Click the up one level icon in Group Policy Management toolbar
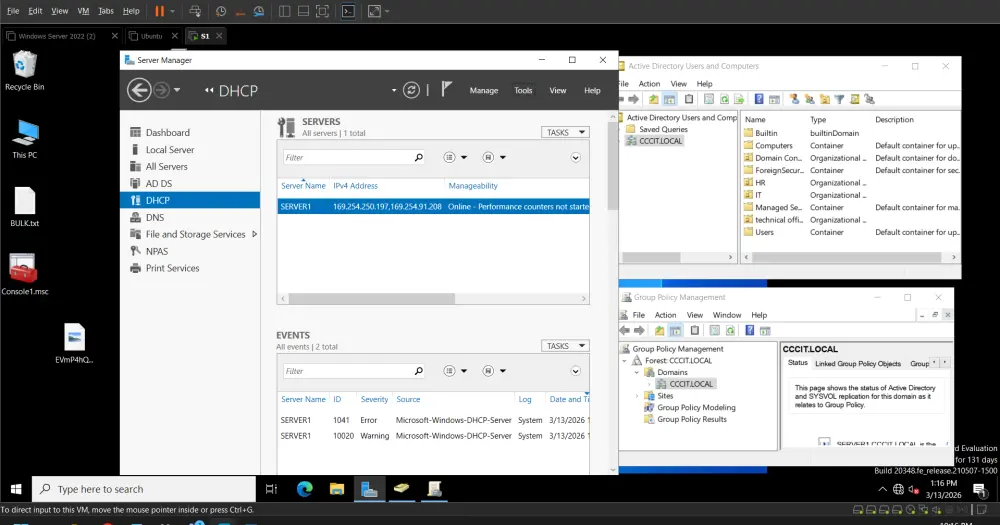The image size is (1000, 525). tap(659, 330)
